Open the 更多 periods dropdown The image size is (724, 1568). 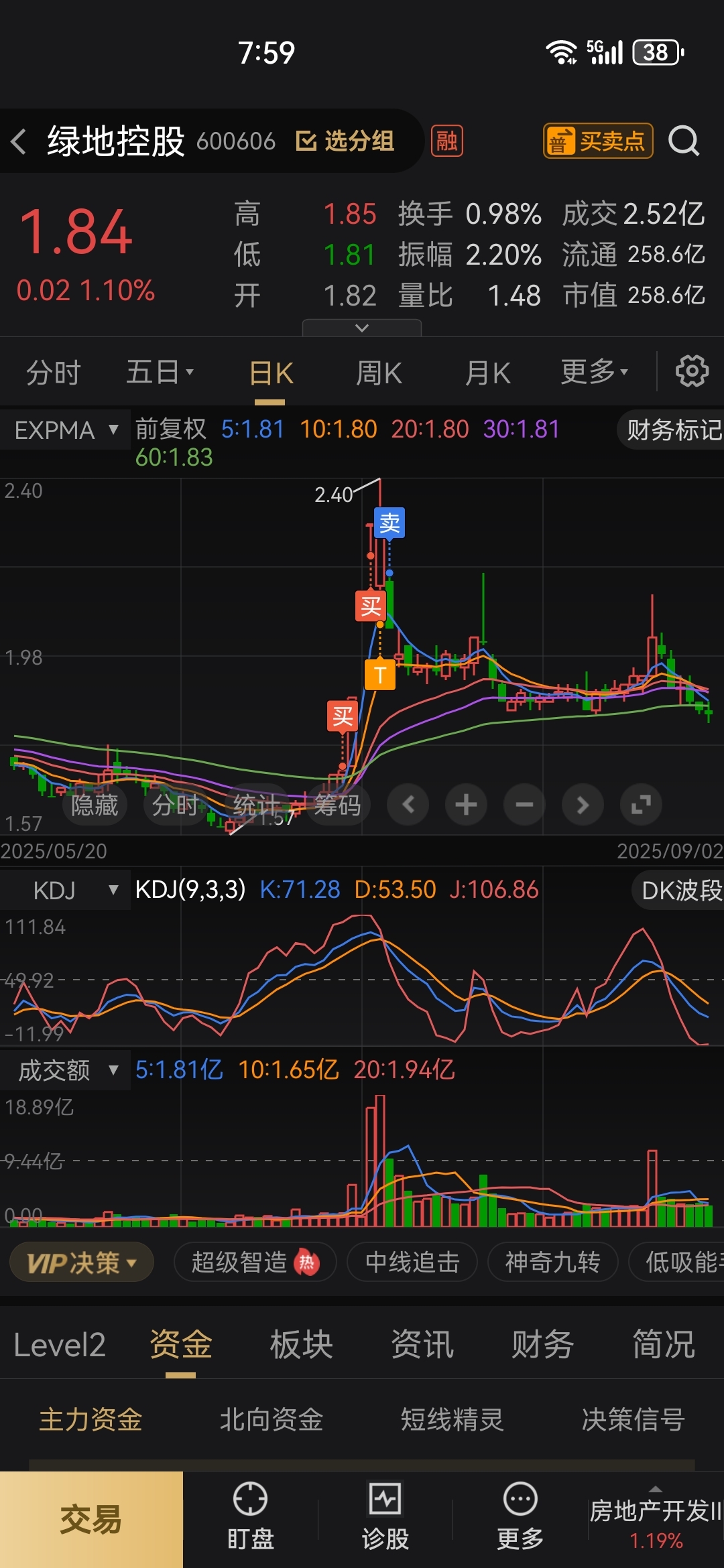pyautogui.click(x=594, y=371)
